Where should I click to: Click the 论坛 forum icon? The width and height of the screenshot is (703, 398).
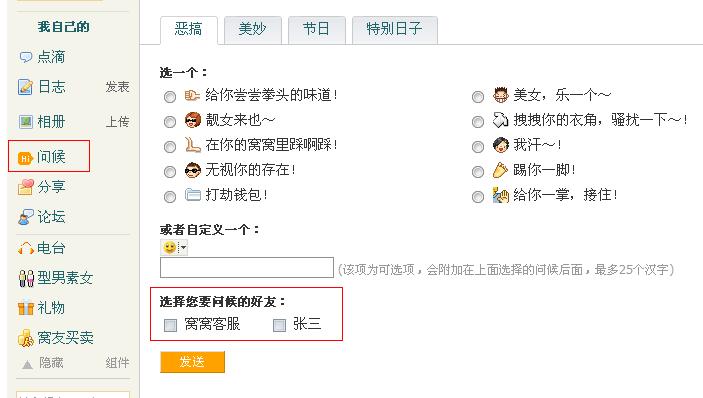coord(26,217)
